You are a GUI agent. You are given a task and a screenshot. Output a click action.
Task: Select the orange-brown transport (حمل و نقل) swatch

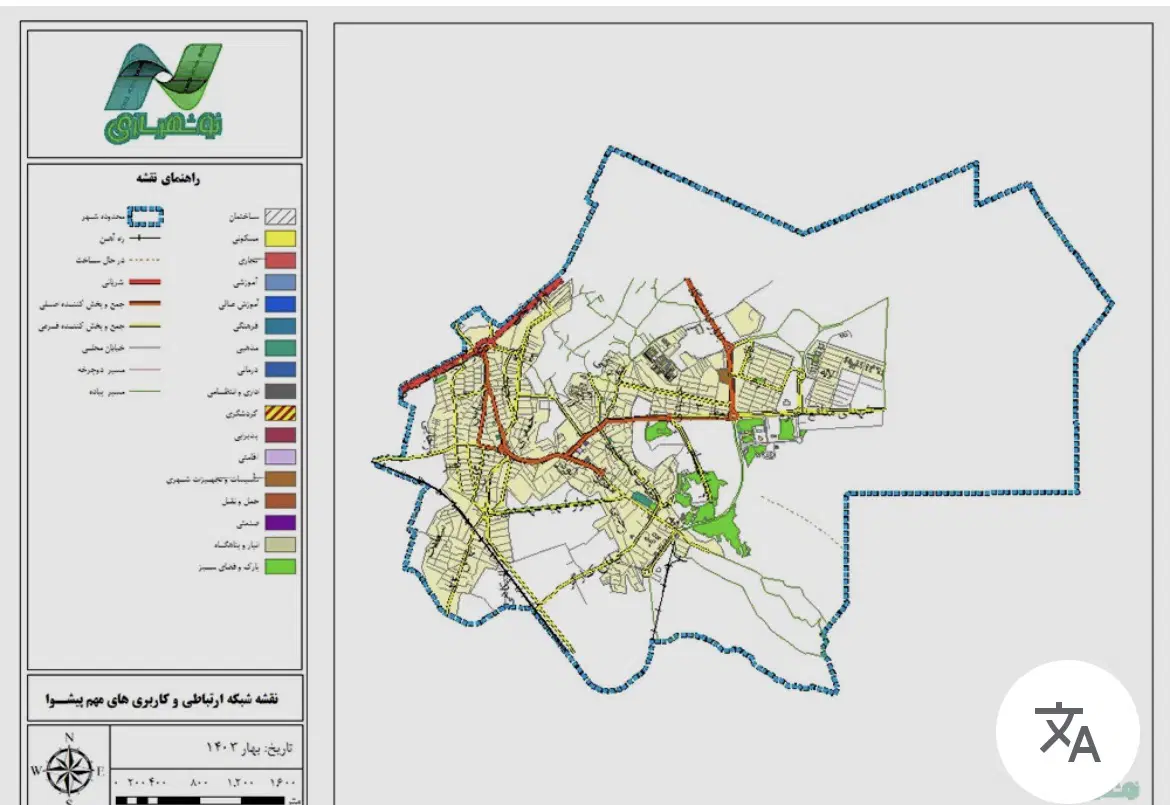(x=281, y=501)
